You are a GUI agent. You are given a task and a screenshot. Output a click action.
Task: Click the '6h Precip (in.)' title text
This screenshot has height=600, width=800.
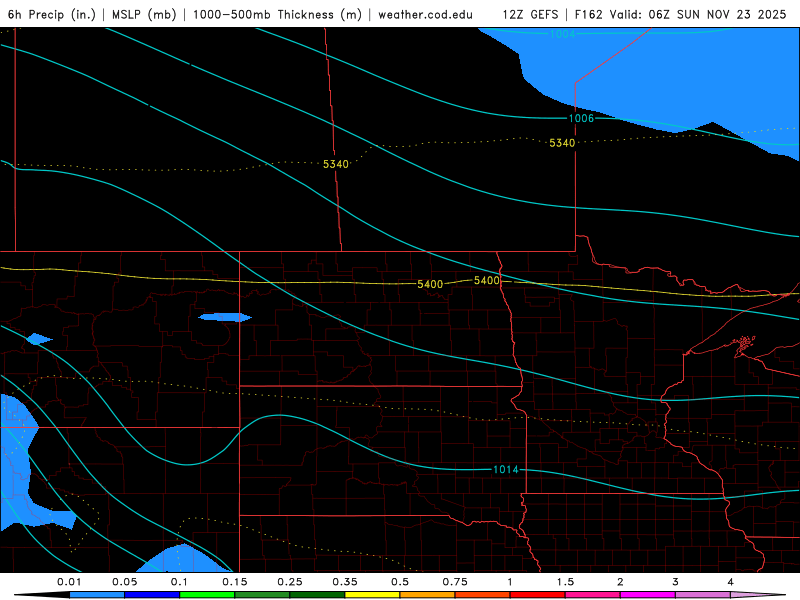pos(52,14)
